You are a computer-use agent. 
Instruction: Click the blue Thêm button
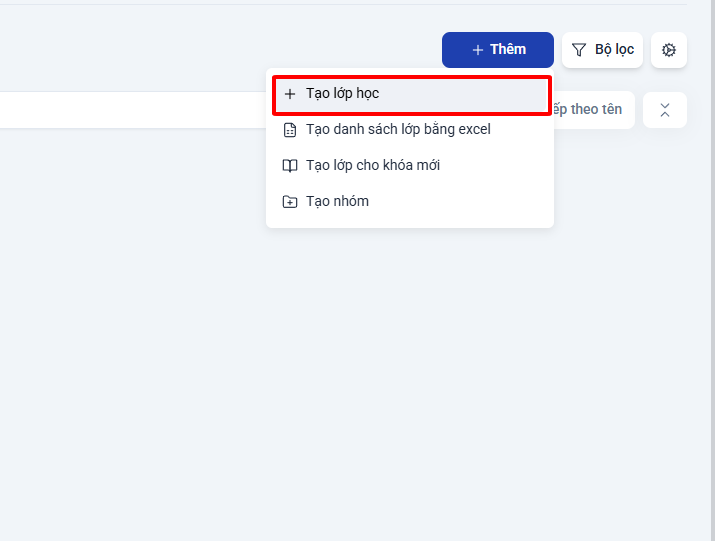pos(497,50)
